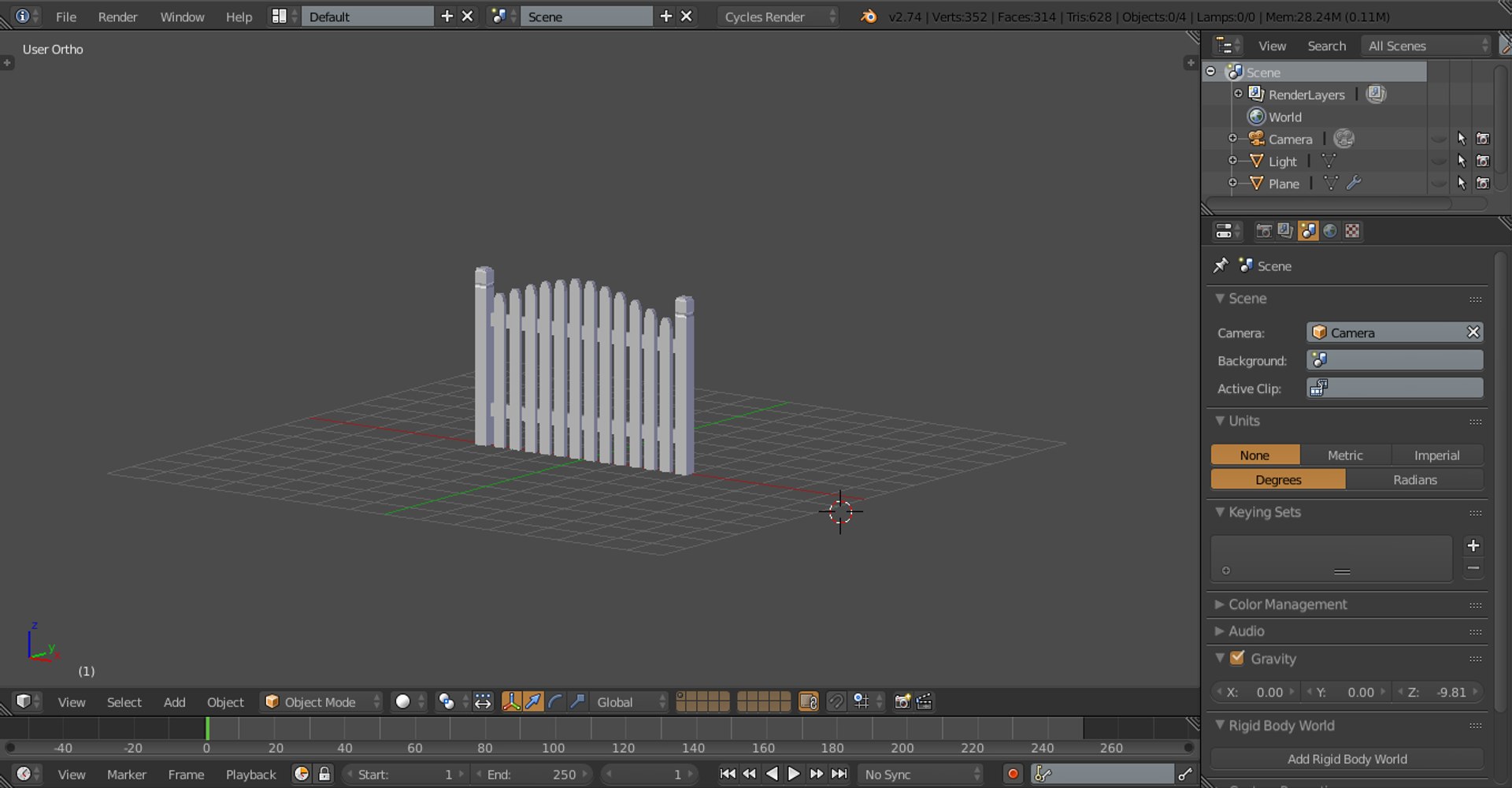Jump to the first frame
1512x788 pixels.
728,774
